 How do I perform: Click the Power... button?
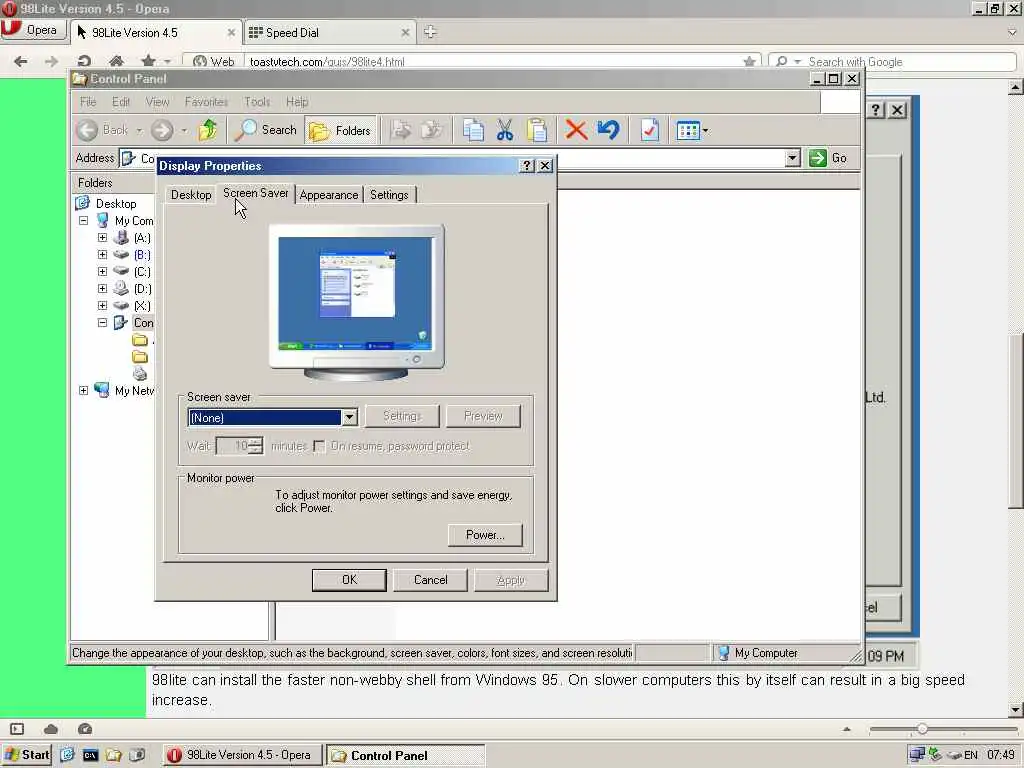coord(485,535)
